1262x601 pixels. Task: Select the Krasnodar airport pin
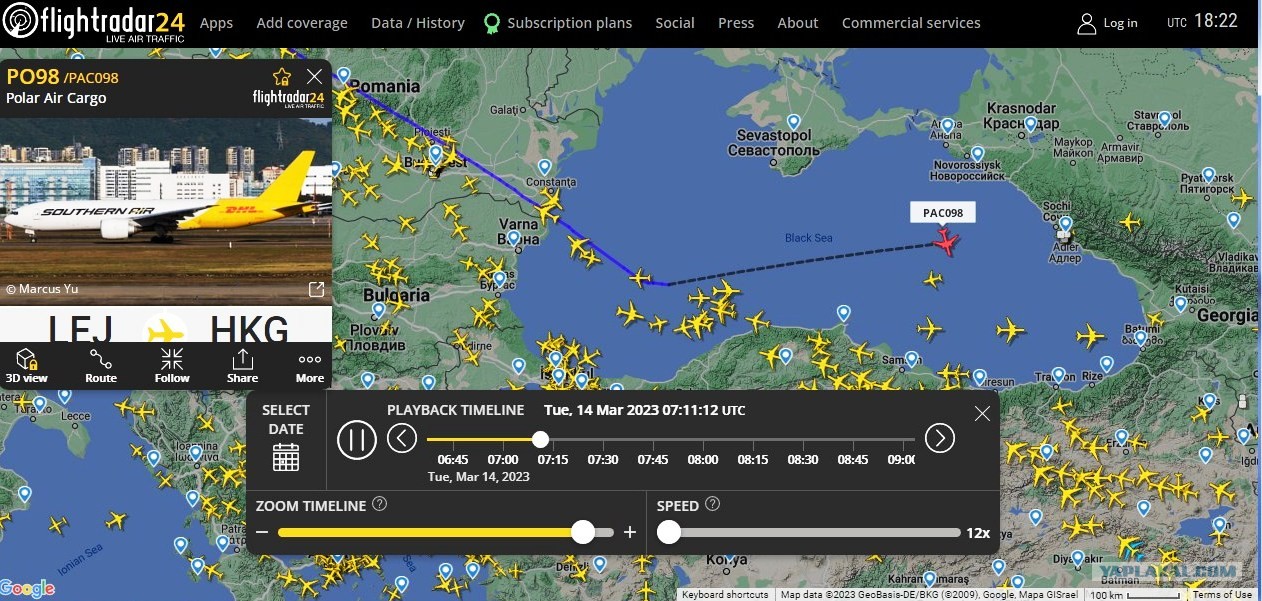click(1031, 124)
